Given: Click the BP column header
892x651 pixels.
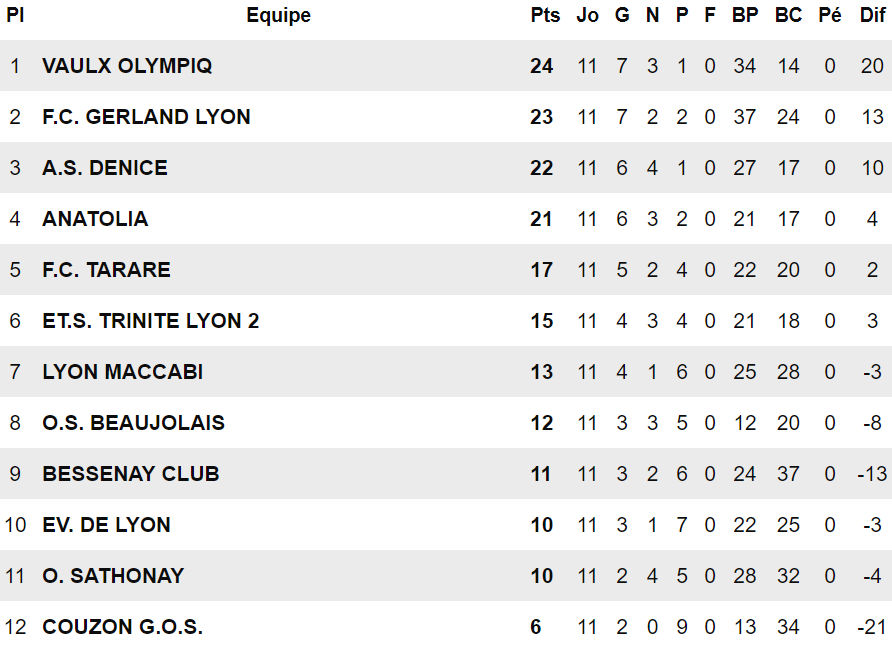Looking at the screenshot, I should [x=745, y=15].
